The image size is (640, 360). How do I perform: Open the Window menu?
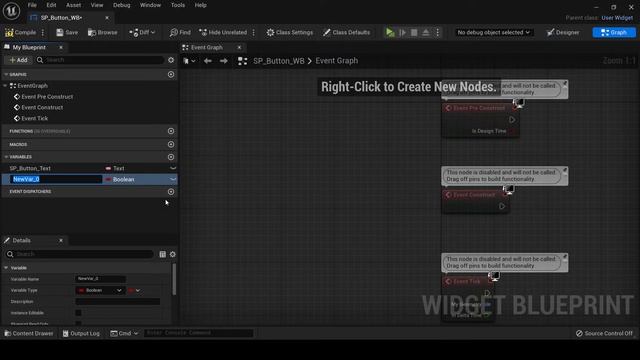pyautogui.click(x=150, y=5)
